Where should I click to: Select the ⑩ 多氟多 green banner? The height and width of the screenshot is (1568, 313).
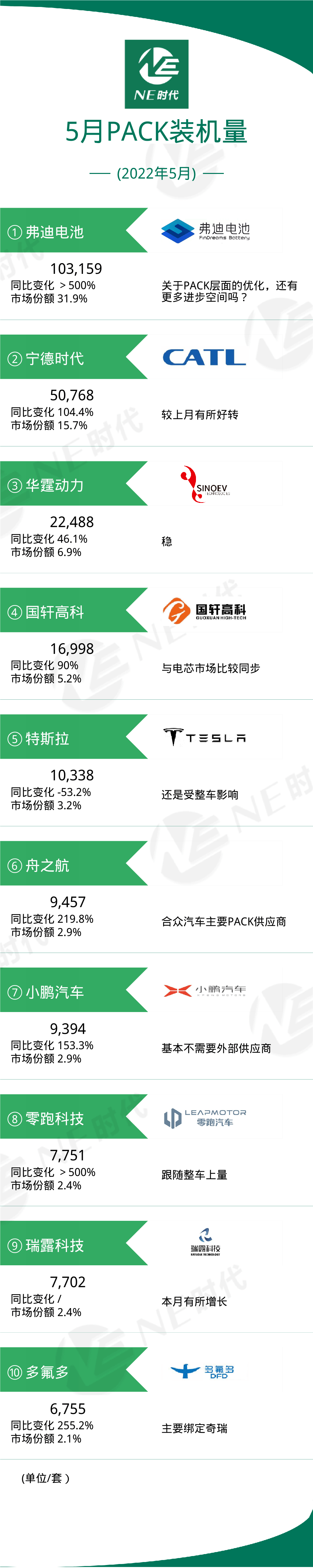pyautogui.click(x=74, y=1370)
